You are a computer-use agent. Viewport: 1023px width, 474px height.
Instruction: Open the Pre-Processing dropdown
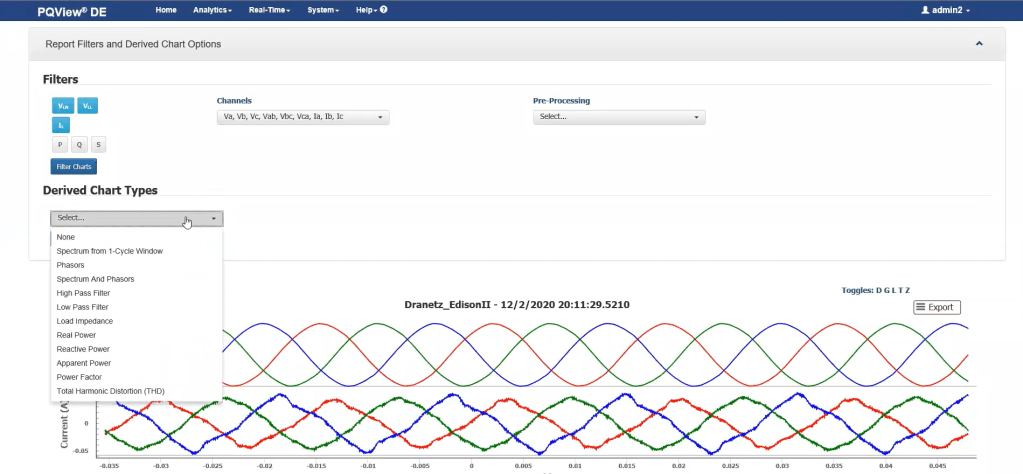click(619, 117)
